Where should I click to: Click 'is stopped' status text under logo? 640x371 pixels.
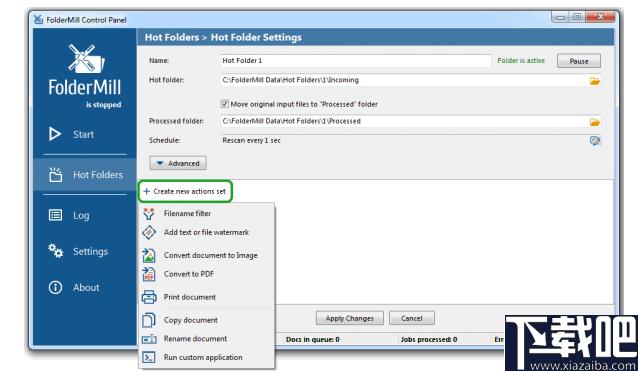click(103, 104)
